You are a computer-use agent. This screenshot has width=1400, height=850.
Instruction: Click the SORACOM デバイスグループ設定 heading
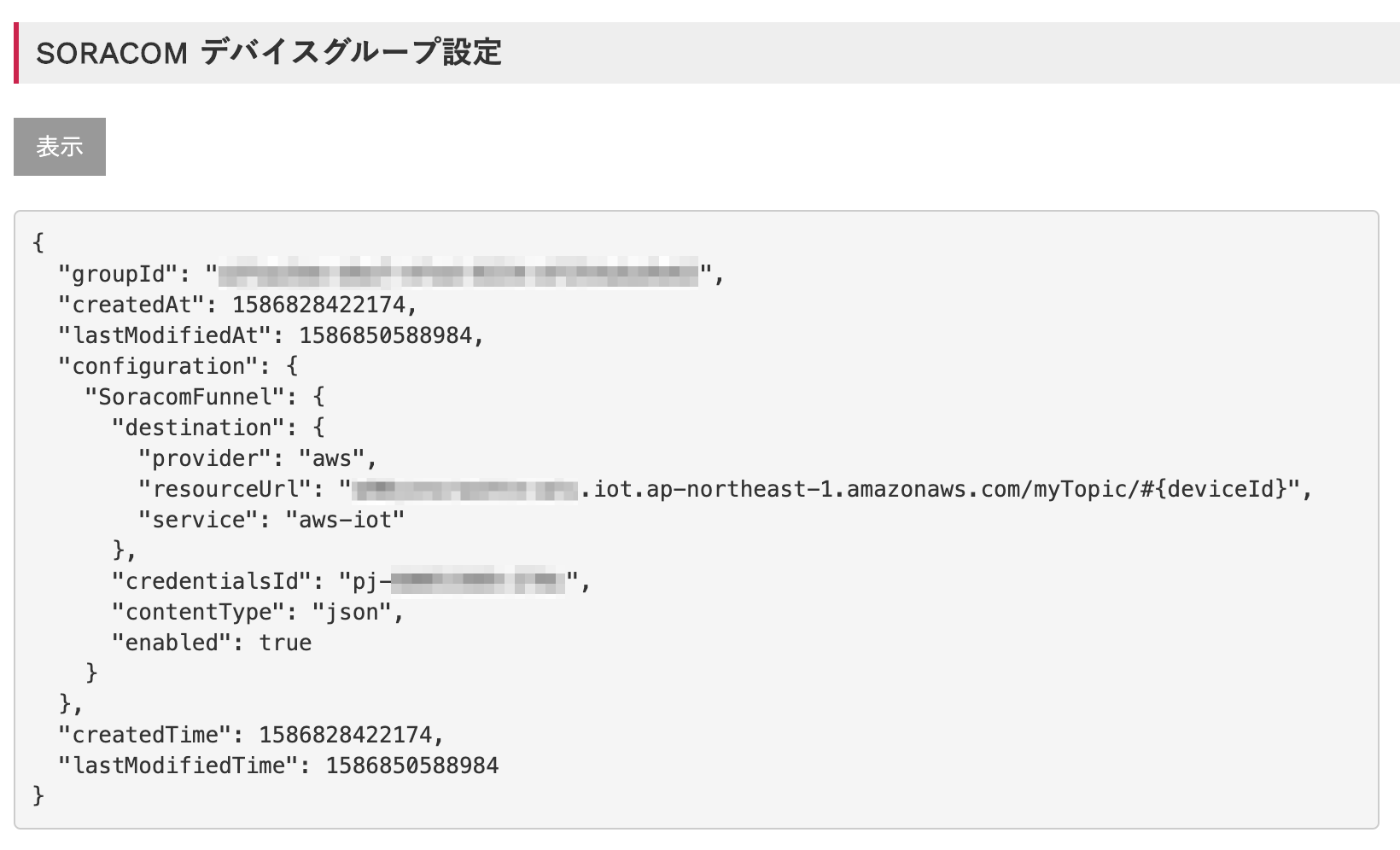[268, 53]
